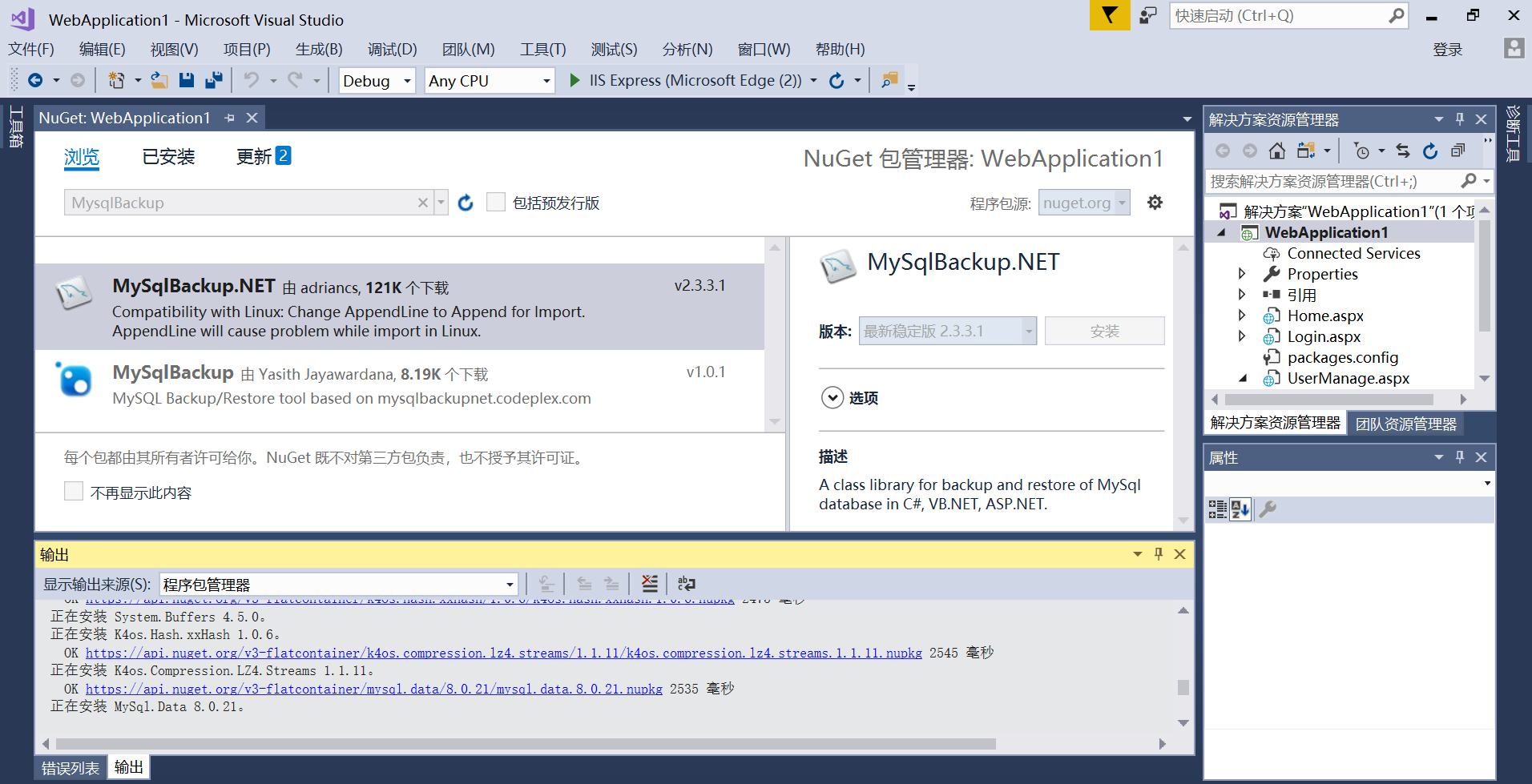Viewport: 1532px width, 784px height.
Task: Open the k4os.compression.lz4.streams nupkg link
Action: tap(504, 653)
